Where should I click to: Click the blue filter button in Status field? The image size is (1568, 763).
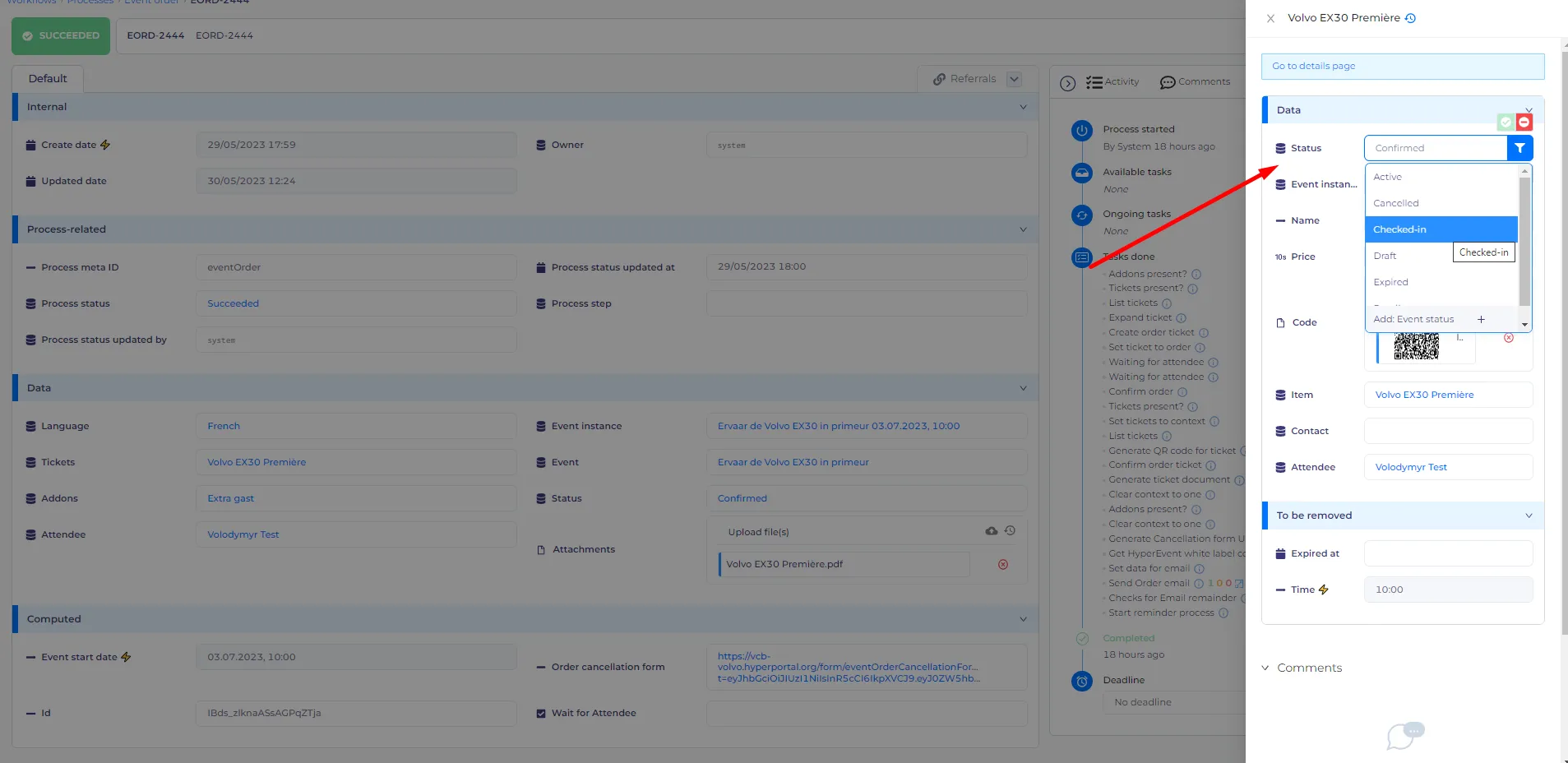coord(1520,148)
